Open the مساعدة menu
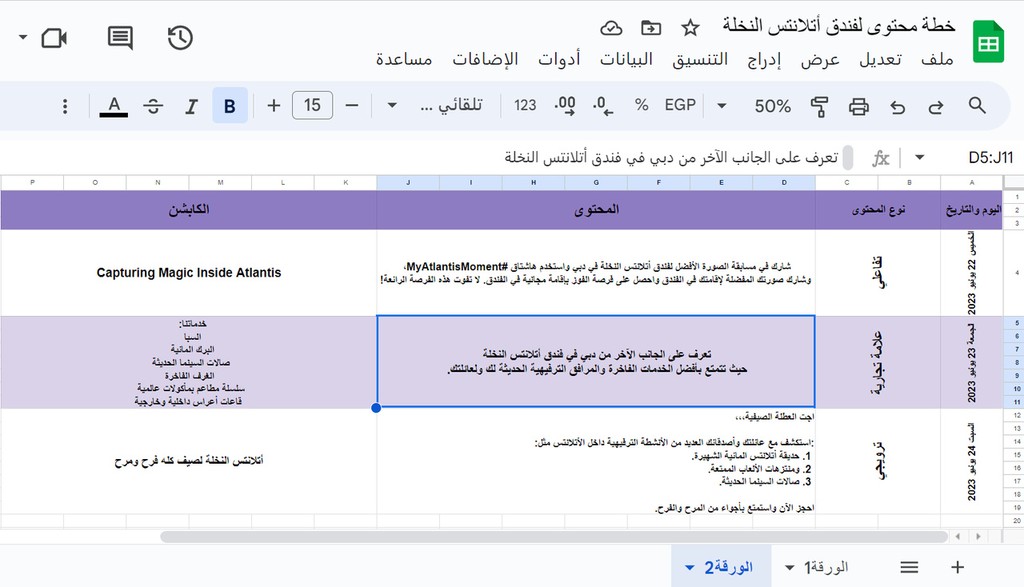Screen dimensions: 1024x587 point(404,59)
